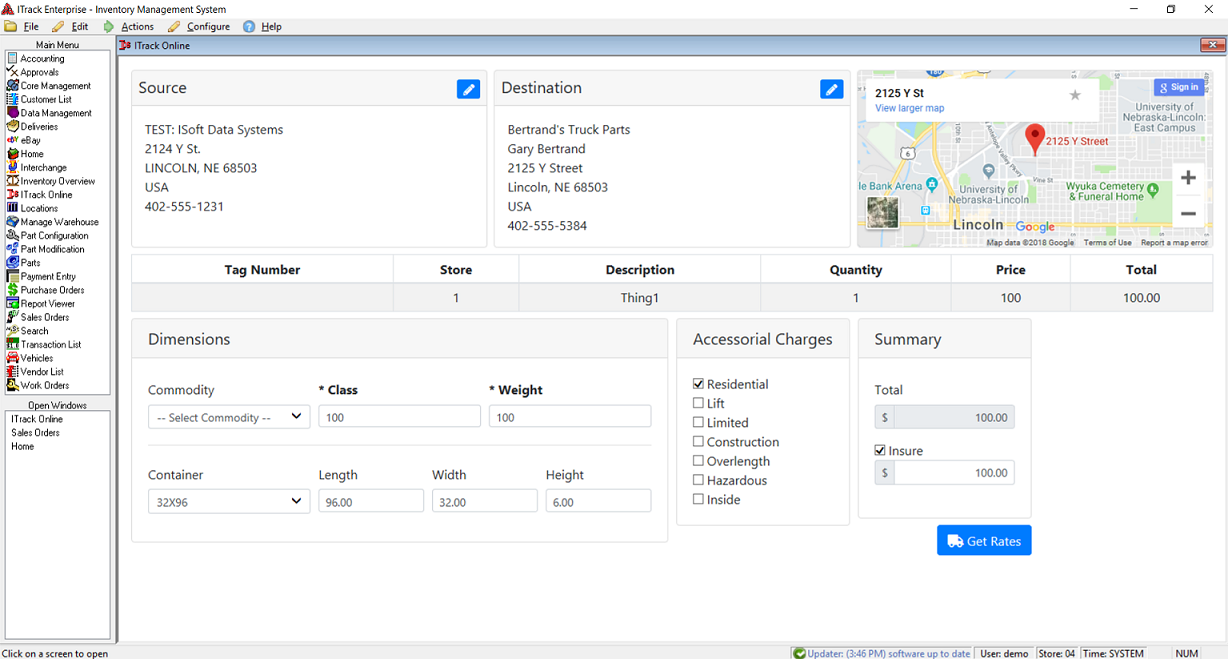Viewport: 1228px width, 659px height.
Task: Click the View larger map link
Action: pos(909,108)
